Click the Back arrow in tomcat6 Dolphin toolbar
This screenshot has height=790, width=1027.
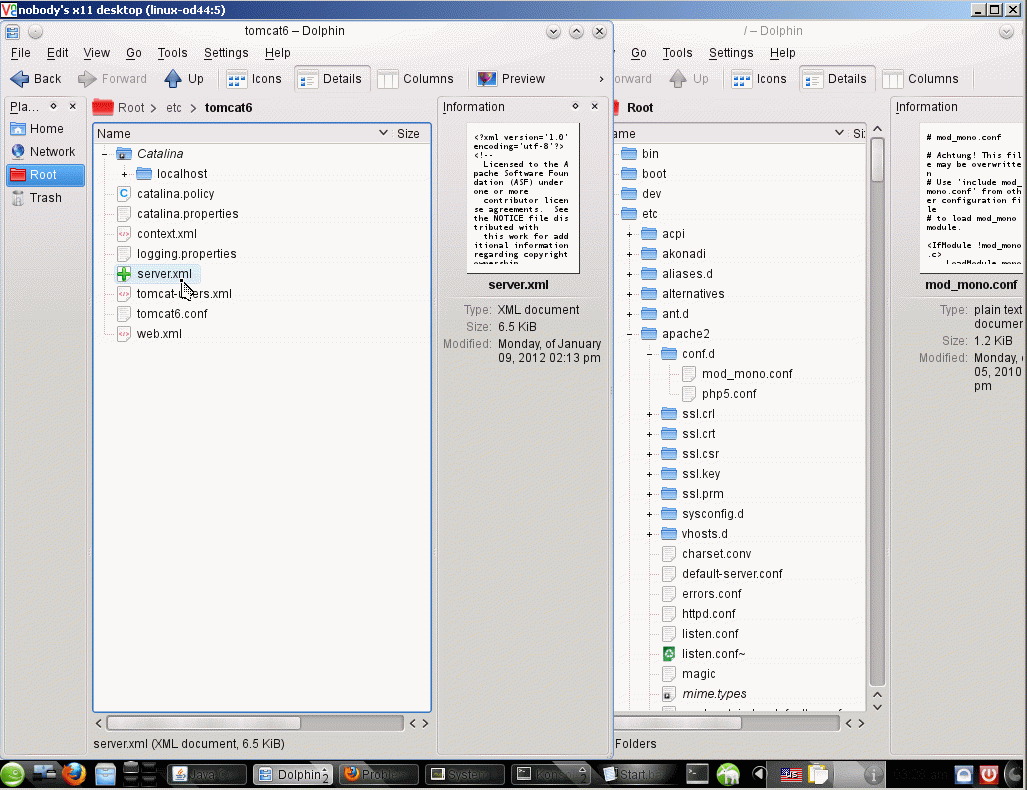[35, 79]
